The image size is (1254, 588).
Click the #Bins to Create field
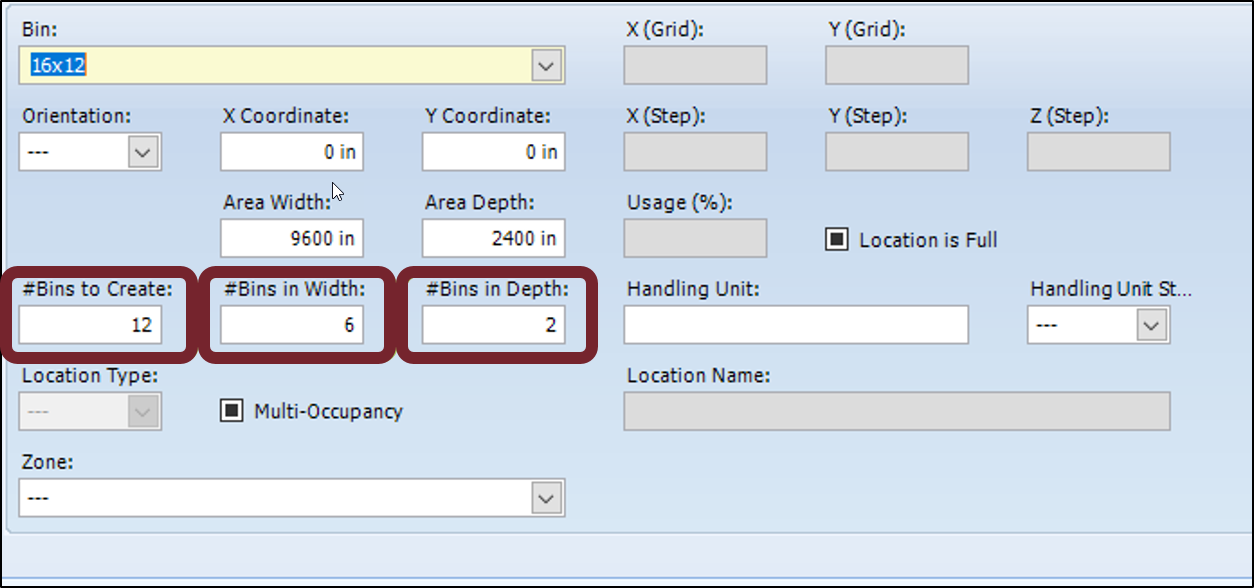(x=90, y=325)
